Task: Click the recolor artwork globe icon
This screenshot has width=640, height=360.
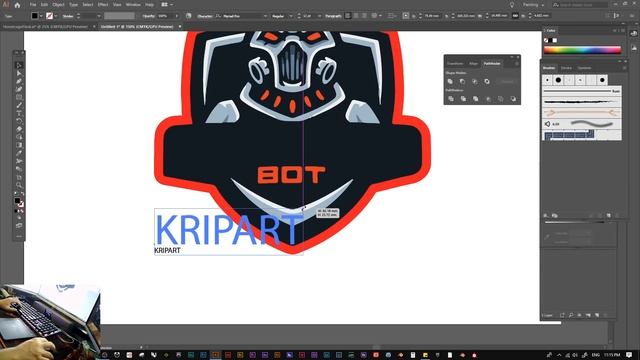Action: [188, 16]
